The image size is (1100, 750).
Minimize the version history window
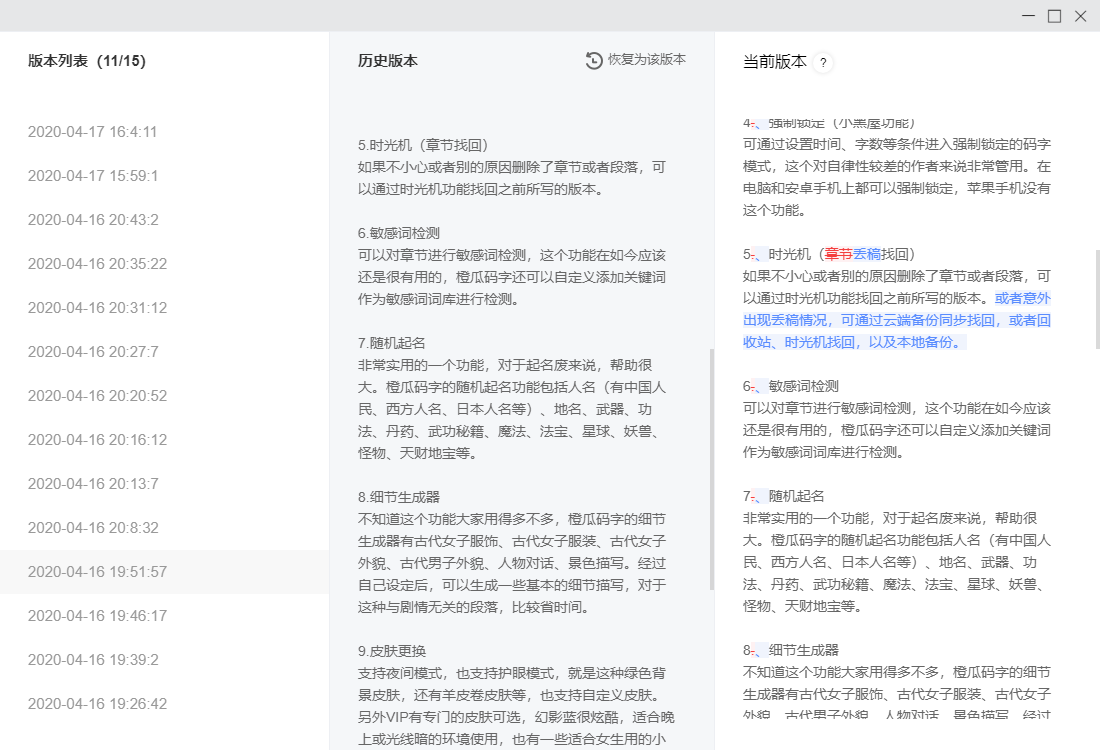tap(1028, 15)
